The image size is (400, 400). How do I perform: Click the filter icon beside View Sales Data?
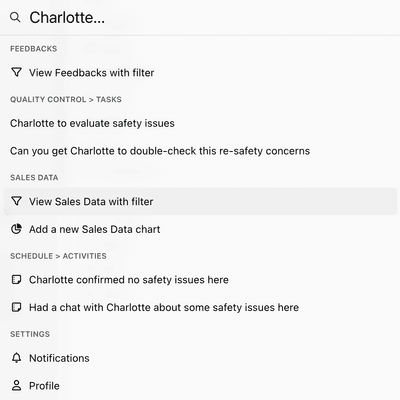[x=16, y=201]
